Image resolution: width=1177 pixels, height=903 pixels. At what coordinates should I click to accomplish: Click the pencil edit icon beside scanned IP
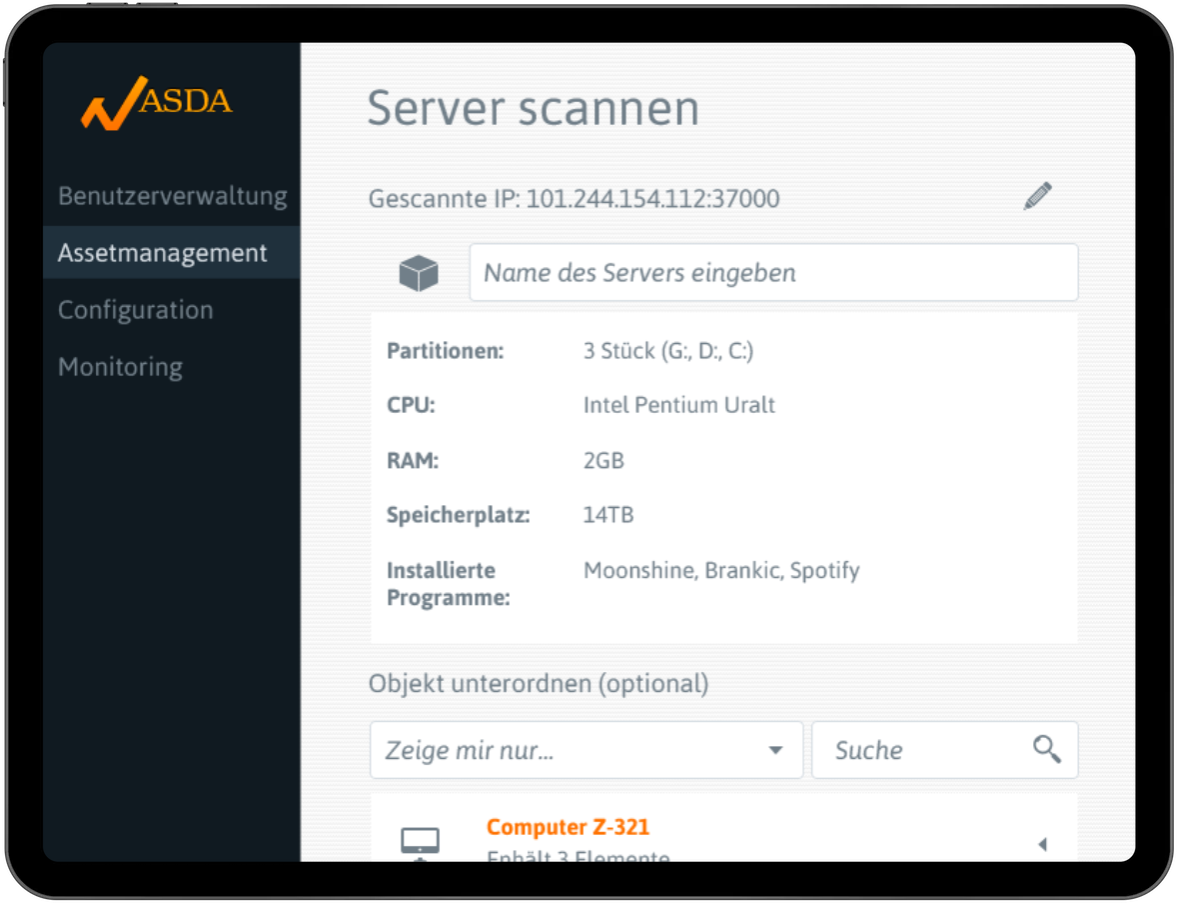click(x=1037, y=196)
